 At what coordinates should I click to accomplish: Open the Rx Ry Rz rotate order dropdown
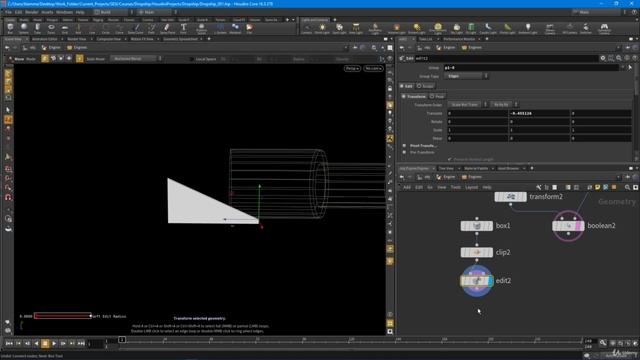(x=504, y=105)
